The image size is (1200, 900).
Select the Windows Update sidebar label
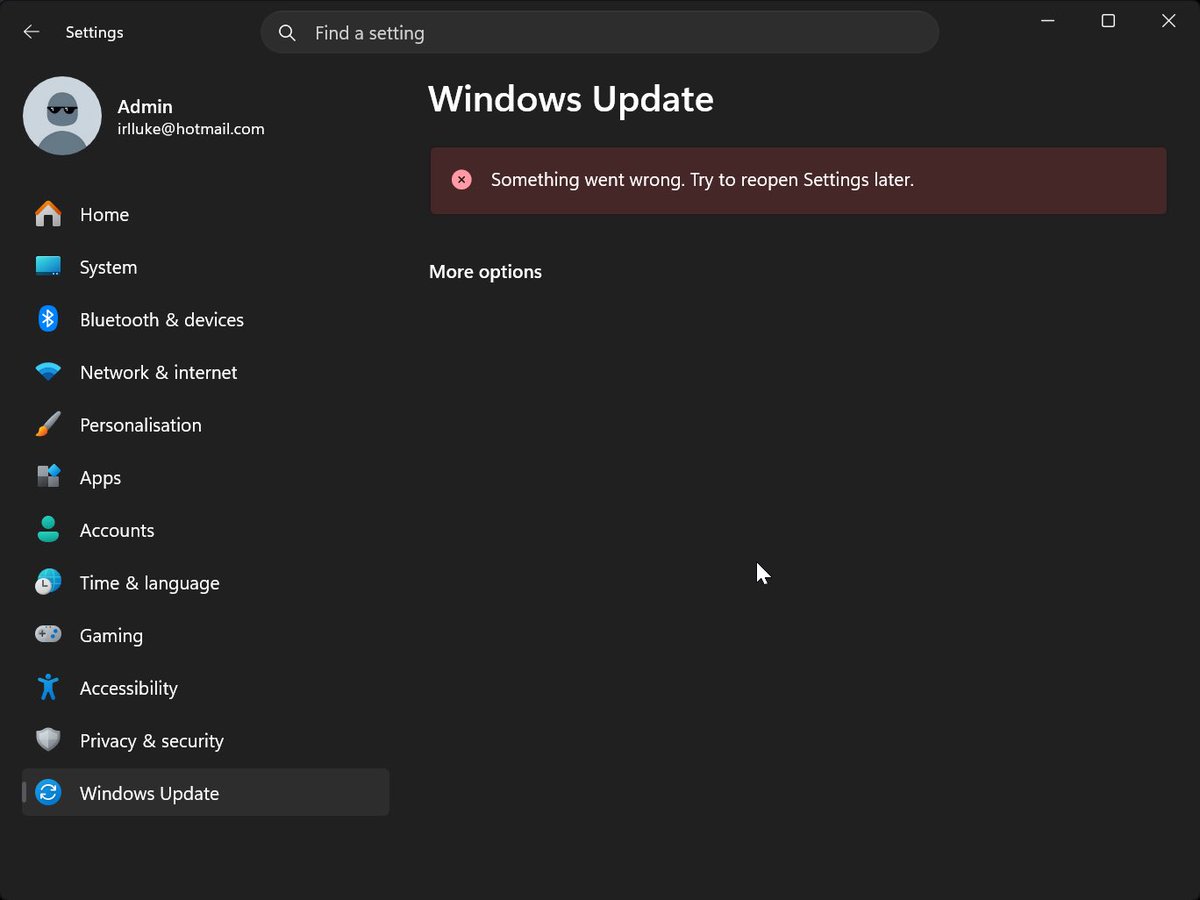coord(149,793)
